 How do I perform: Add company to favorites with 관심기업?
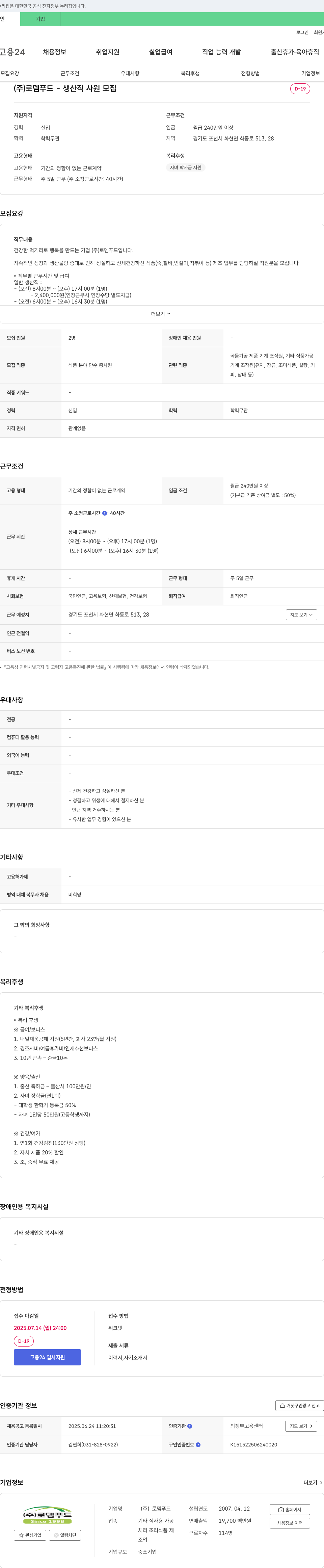click(30, 1535)
